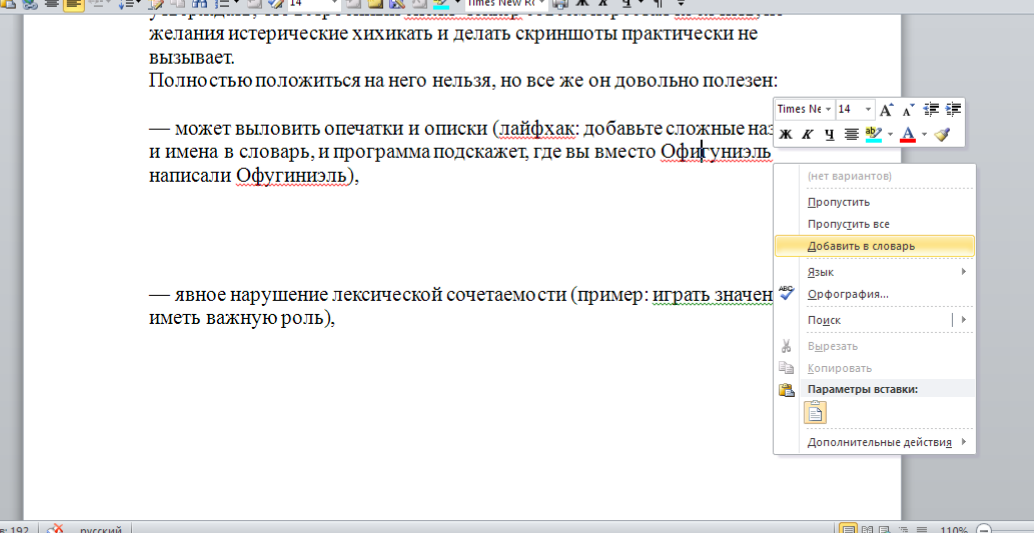Click the Shrink Font icon in mini toolbar

[908, 109]
